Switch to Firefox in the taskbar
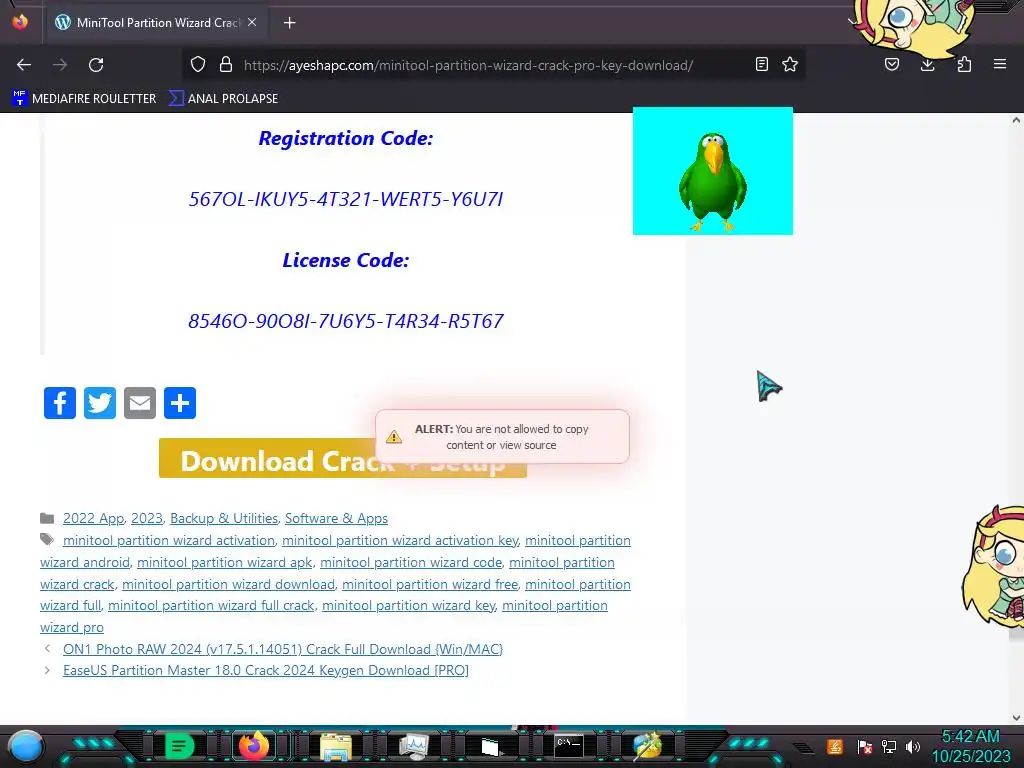 [254, 746]
